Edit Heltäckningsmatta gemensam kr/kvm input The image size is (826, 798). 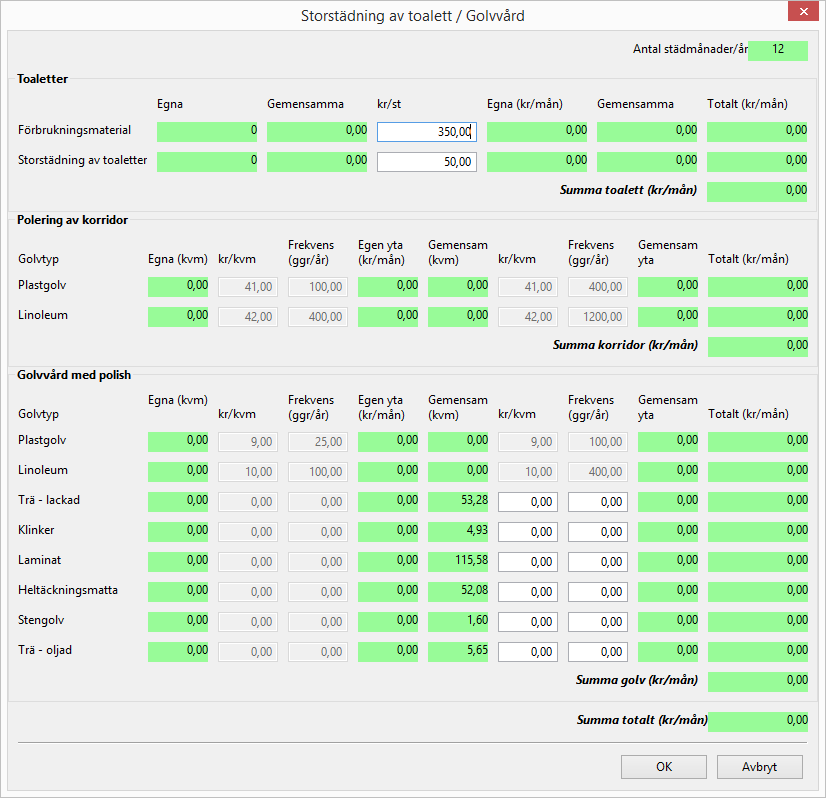click(528, 591)
